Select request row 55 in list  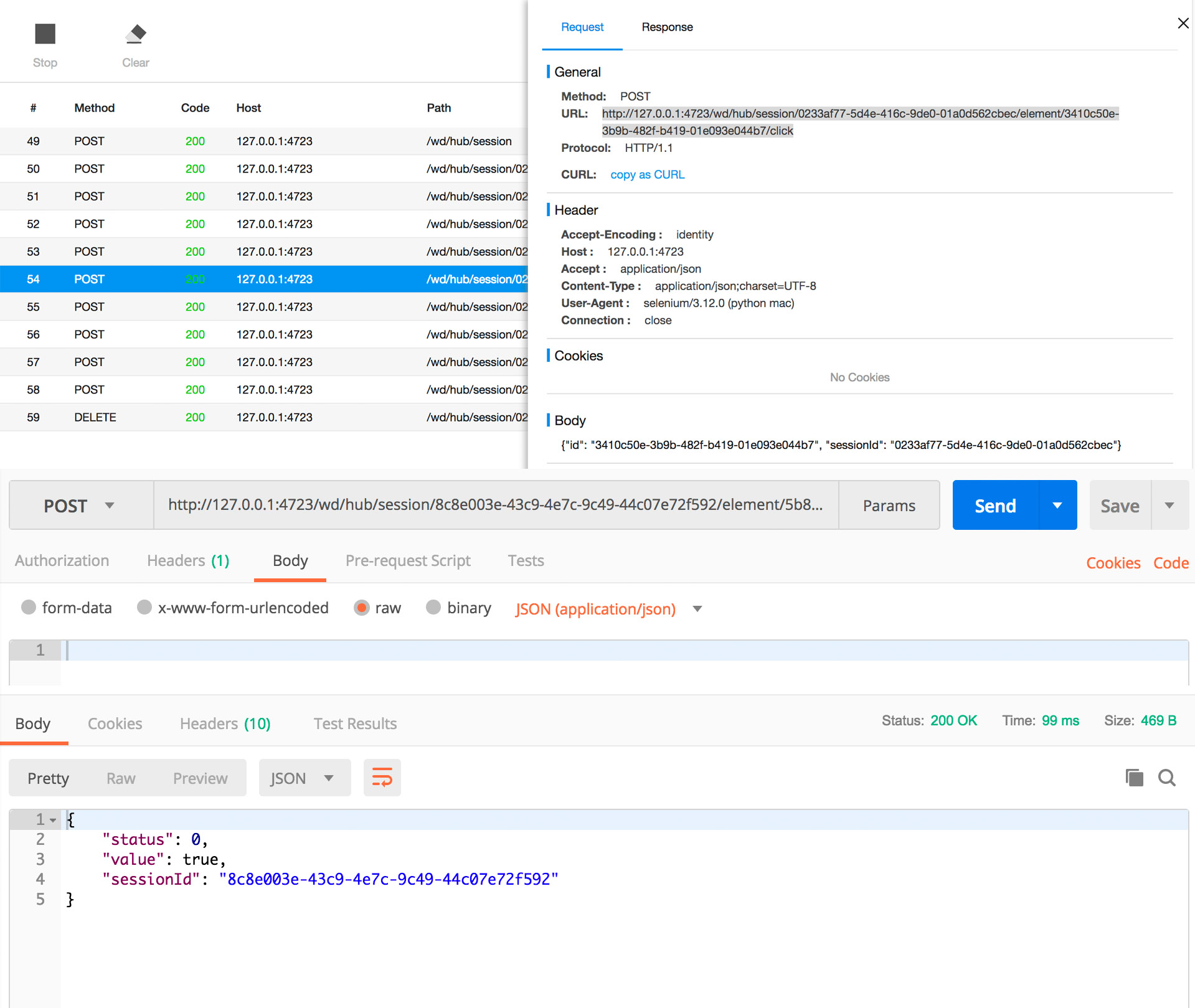pos(264,307)
